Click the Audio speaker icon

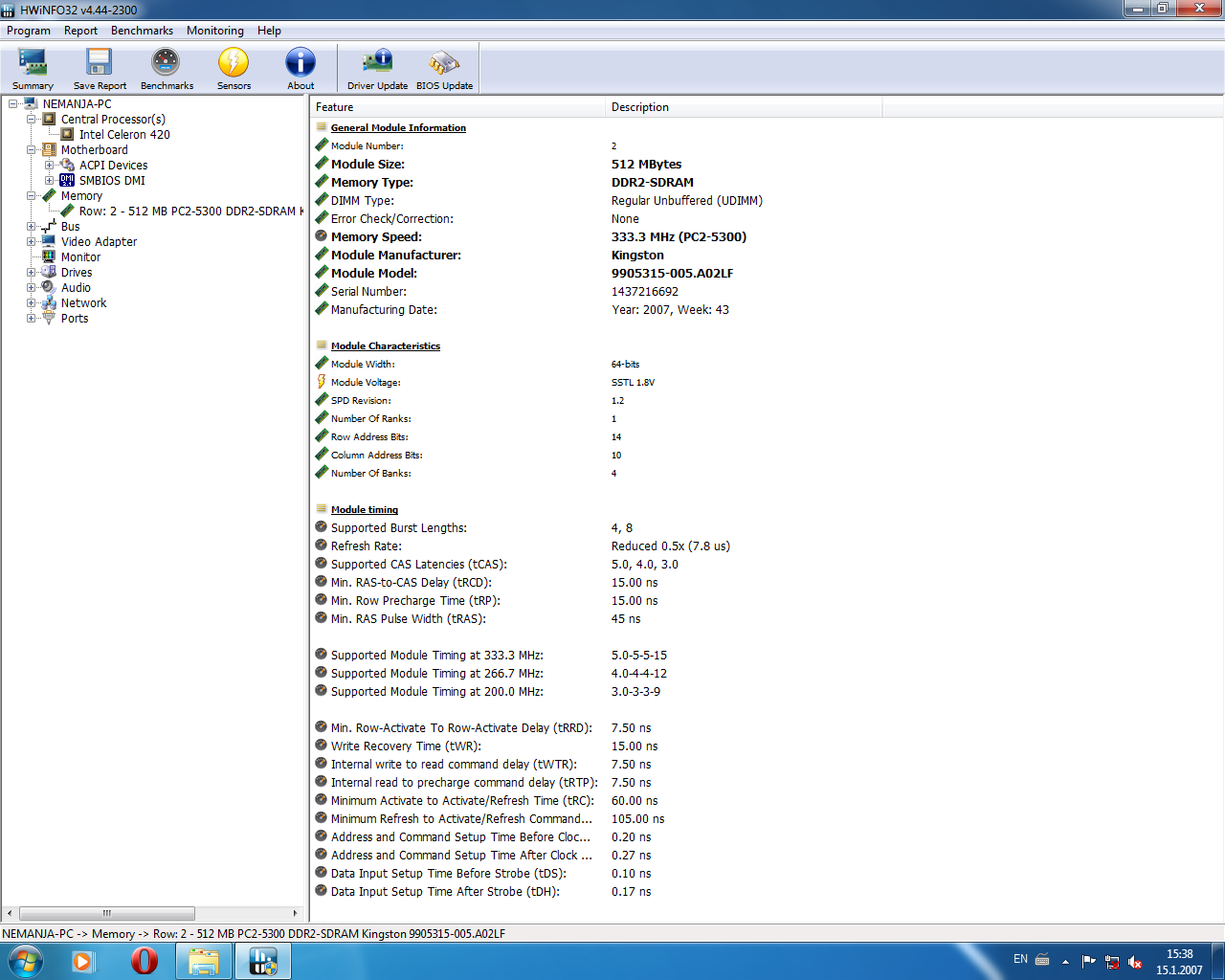coord(50,287)
